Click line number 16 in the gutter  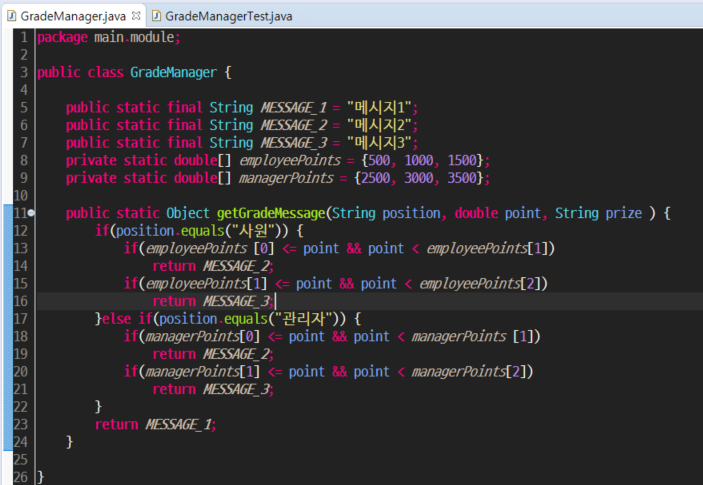point(20,301)
